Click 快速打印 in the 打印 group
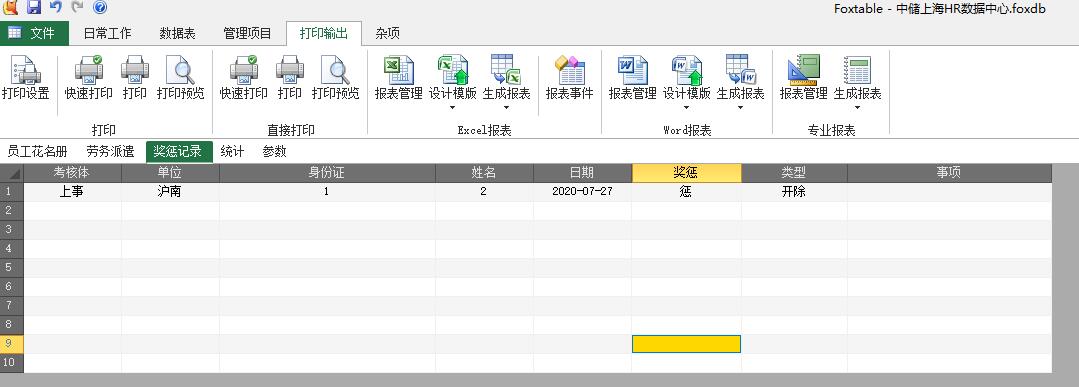 pos(89,78)
